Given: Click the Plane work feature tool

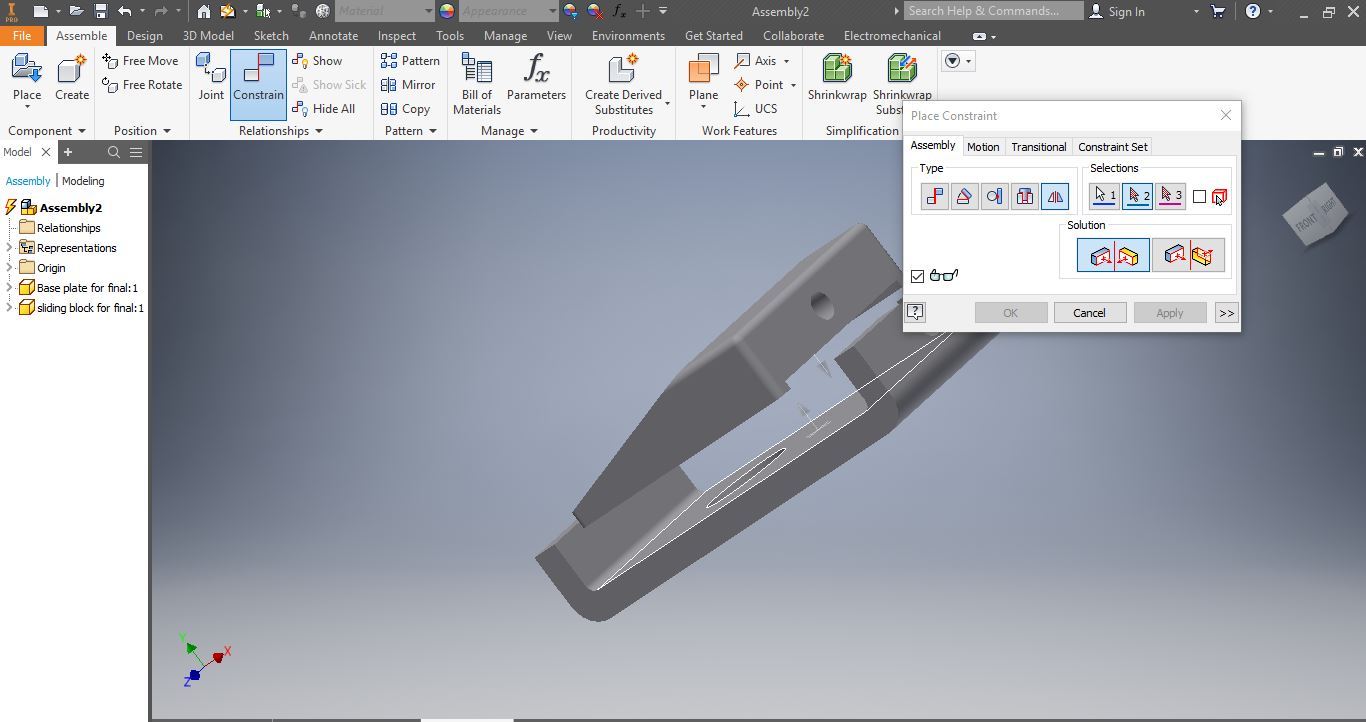Looking at the screenshot, I should [x=703, y=78].
